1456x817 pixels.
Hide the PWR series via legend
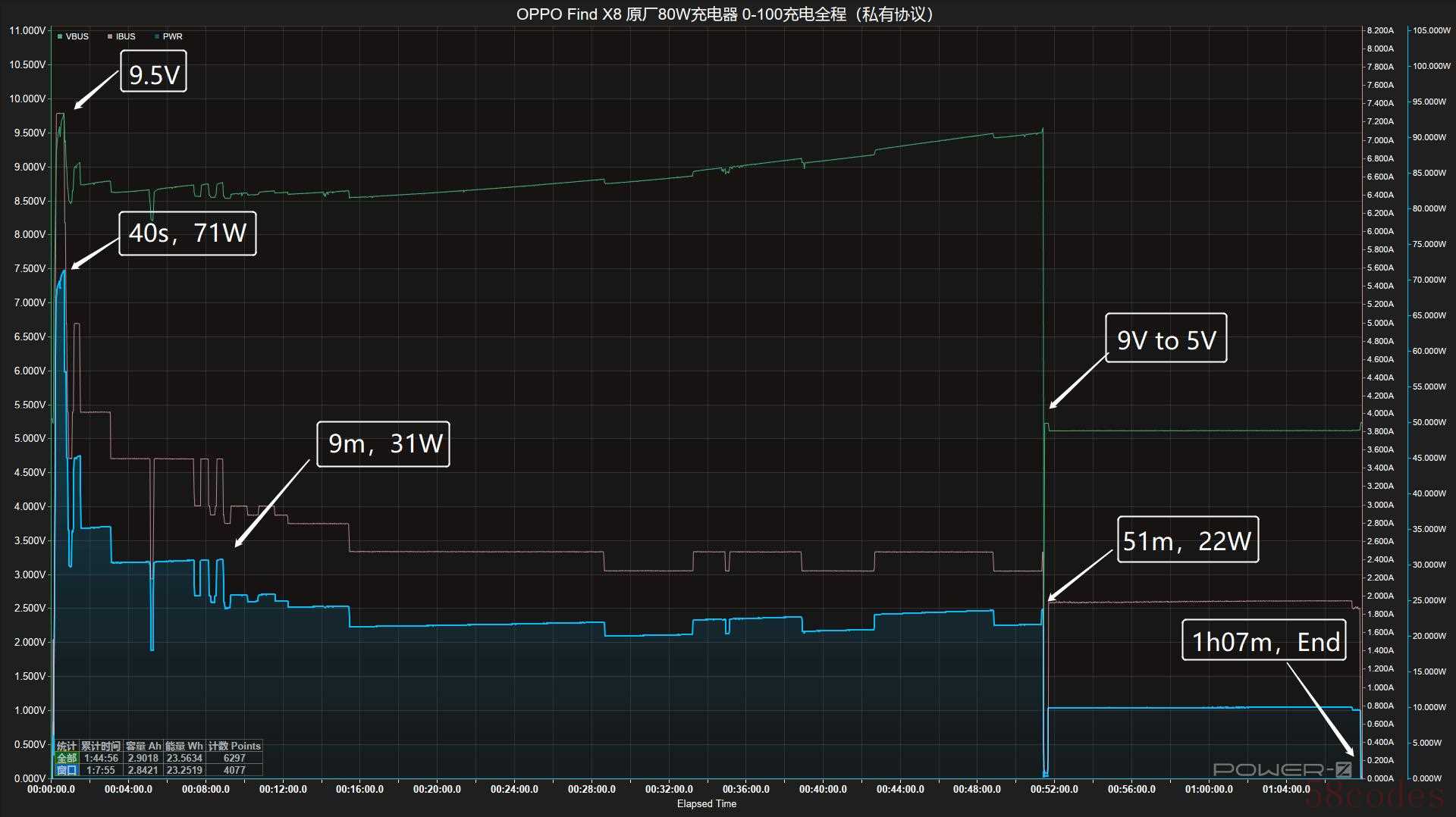168,36
